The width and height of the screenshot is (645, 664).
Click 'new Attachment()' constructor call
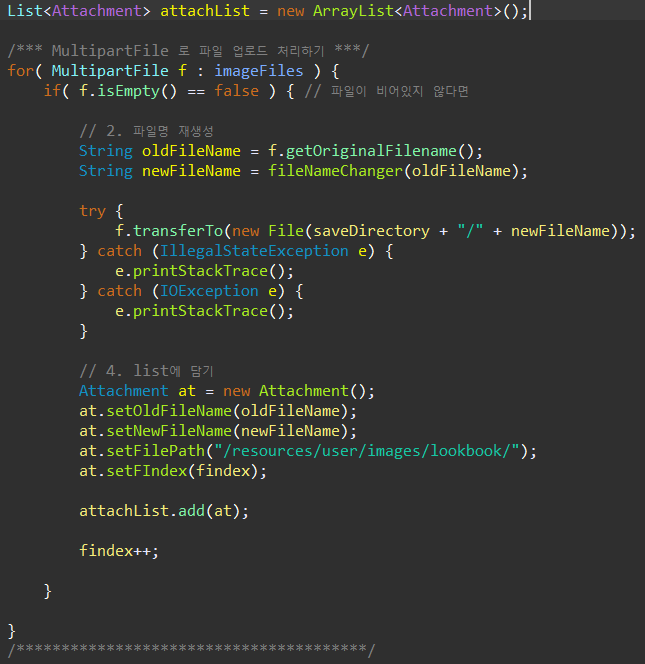[299, 391]
